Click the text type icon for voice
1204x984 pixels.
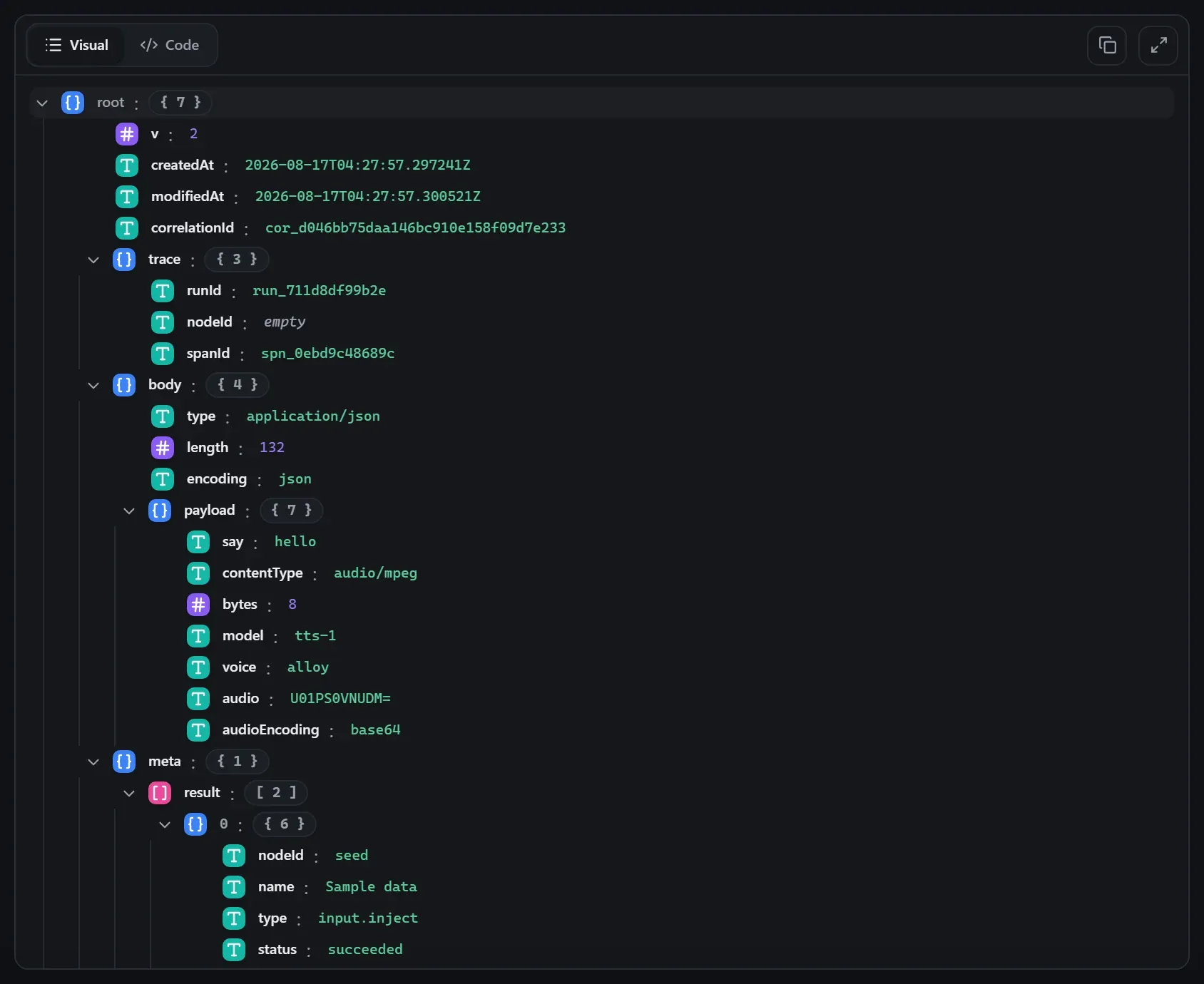pos(198,667)
